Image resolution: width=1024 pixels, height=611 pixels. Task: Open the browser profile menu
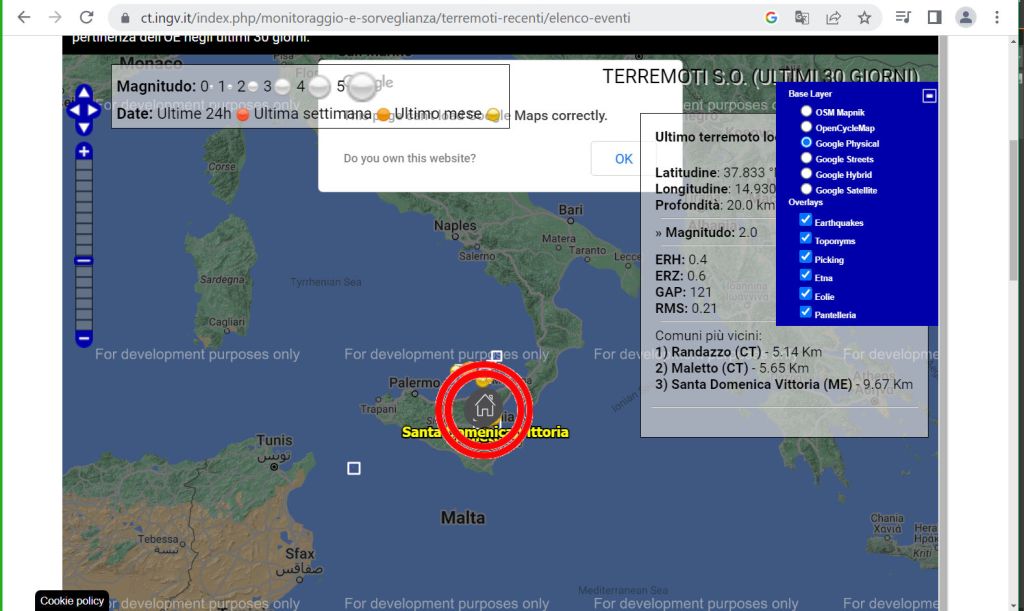click(965, 17)
